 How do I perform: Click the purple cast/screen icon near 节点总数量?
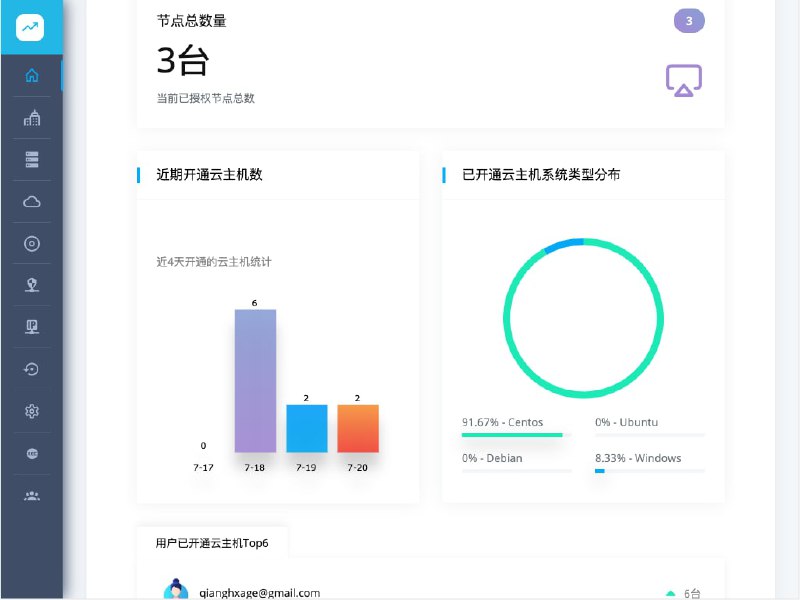click(684, 80)
